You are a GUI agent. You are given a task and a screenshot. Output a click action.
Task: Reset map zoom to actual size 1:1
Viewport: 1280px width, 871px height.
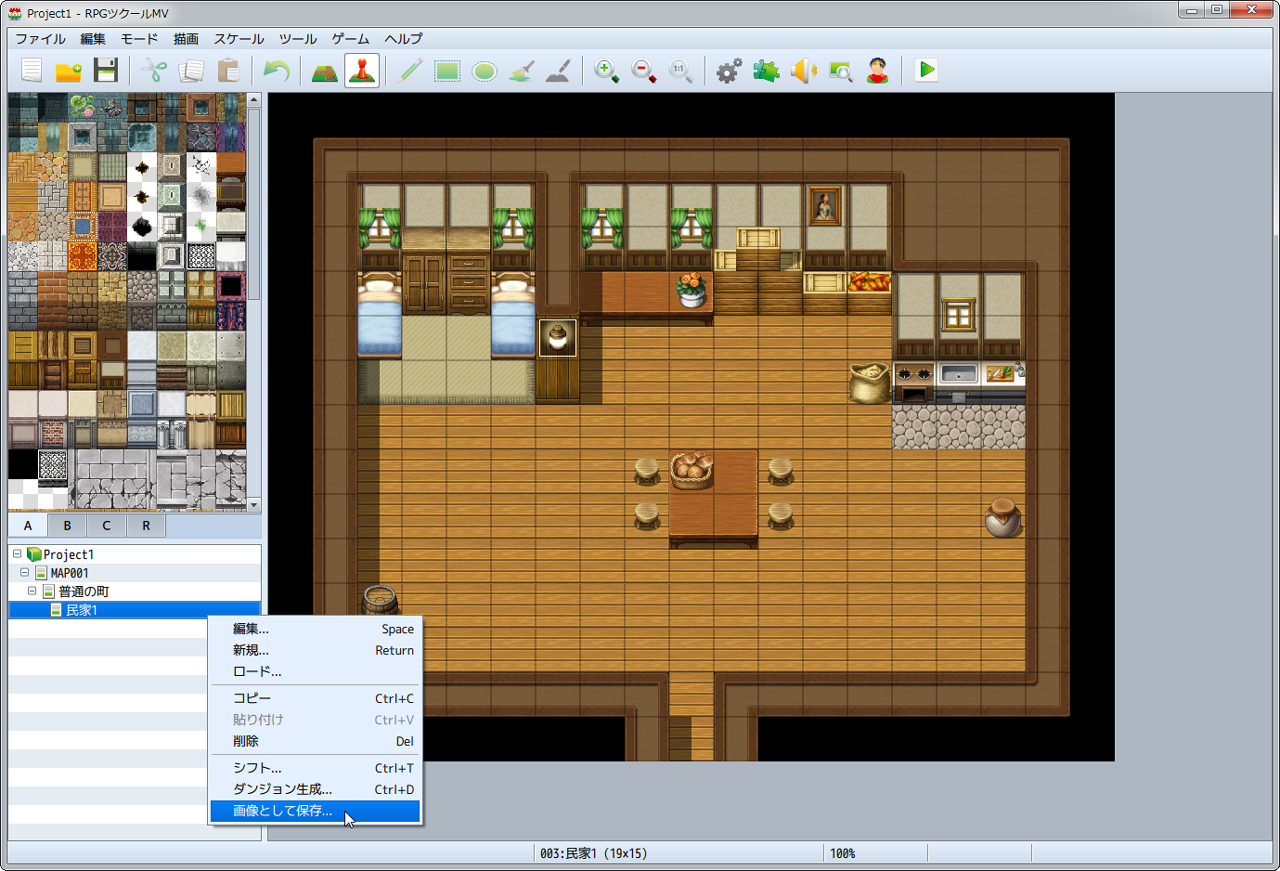point(681,71)
